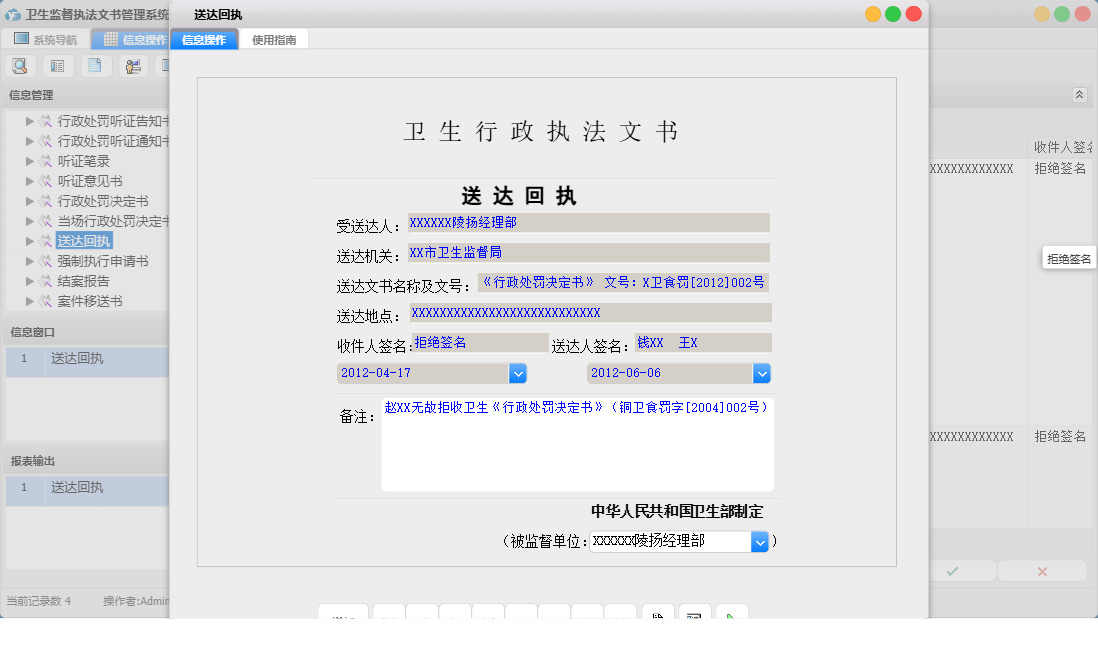
Task: Select the magnifier search tool in toolbar
Action: pyautogui.click(x=20, y=65)
